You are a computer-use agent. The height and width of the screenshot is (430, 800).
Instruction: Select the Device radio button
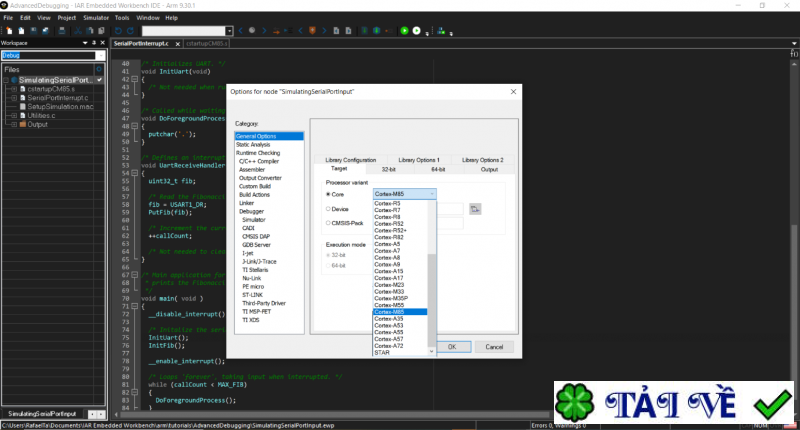[329, 208]
